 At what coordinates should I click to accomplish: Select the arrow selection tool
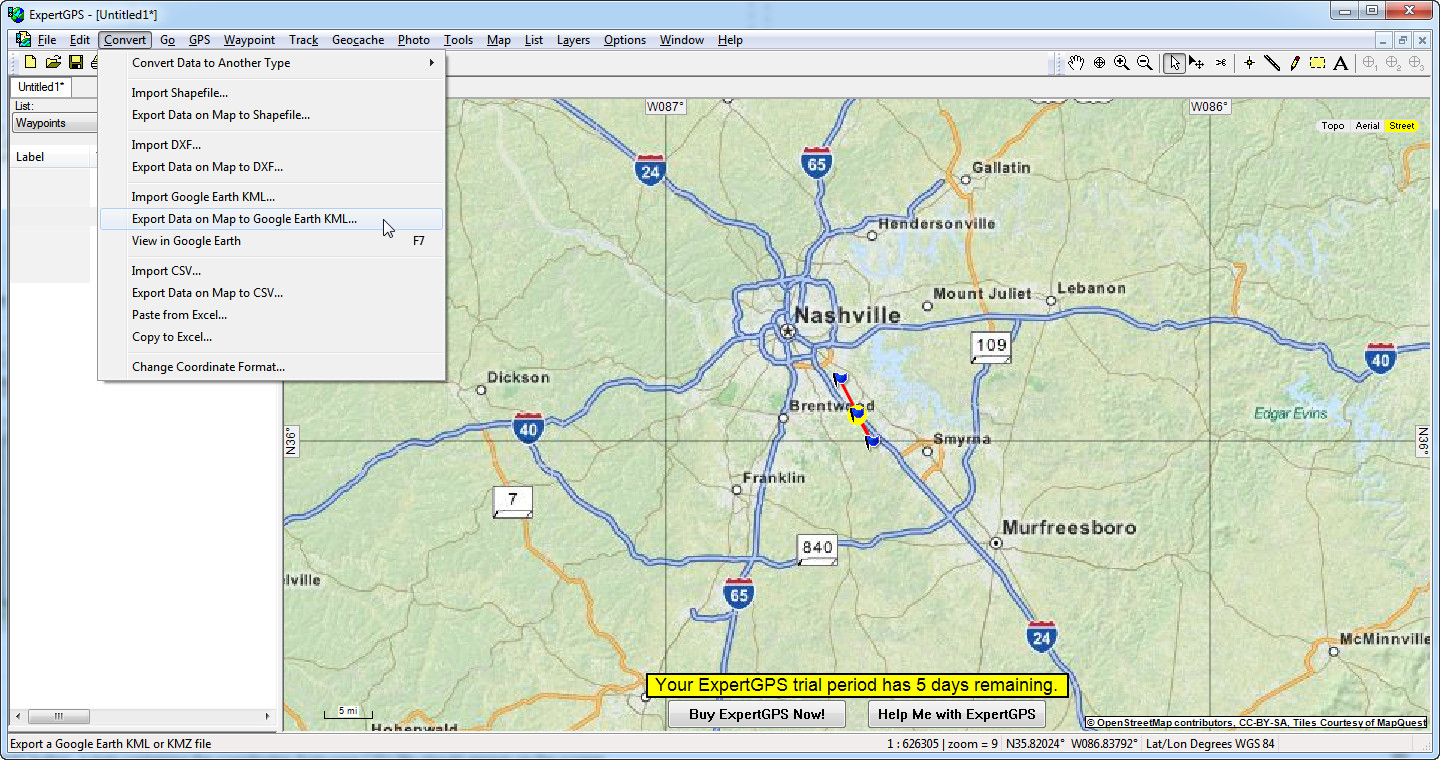pyautogui.click(x=1174, y=63)
